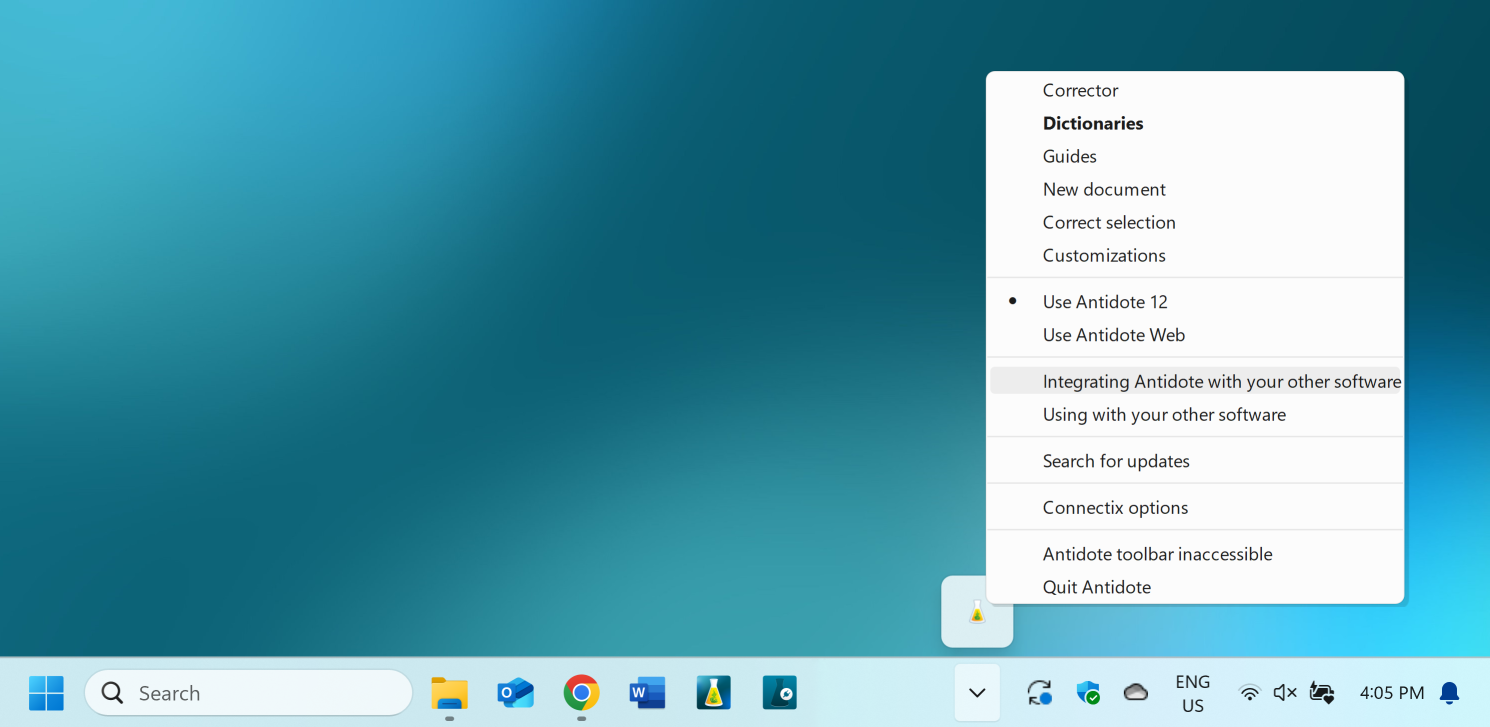Open the ENG US language switcher
The image size is (1490, 727).
pos(1192,693)
